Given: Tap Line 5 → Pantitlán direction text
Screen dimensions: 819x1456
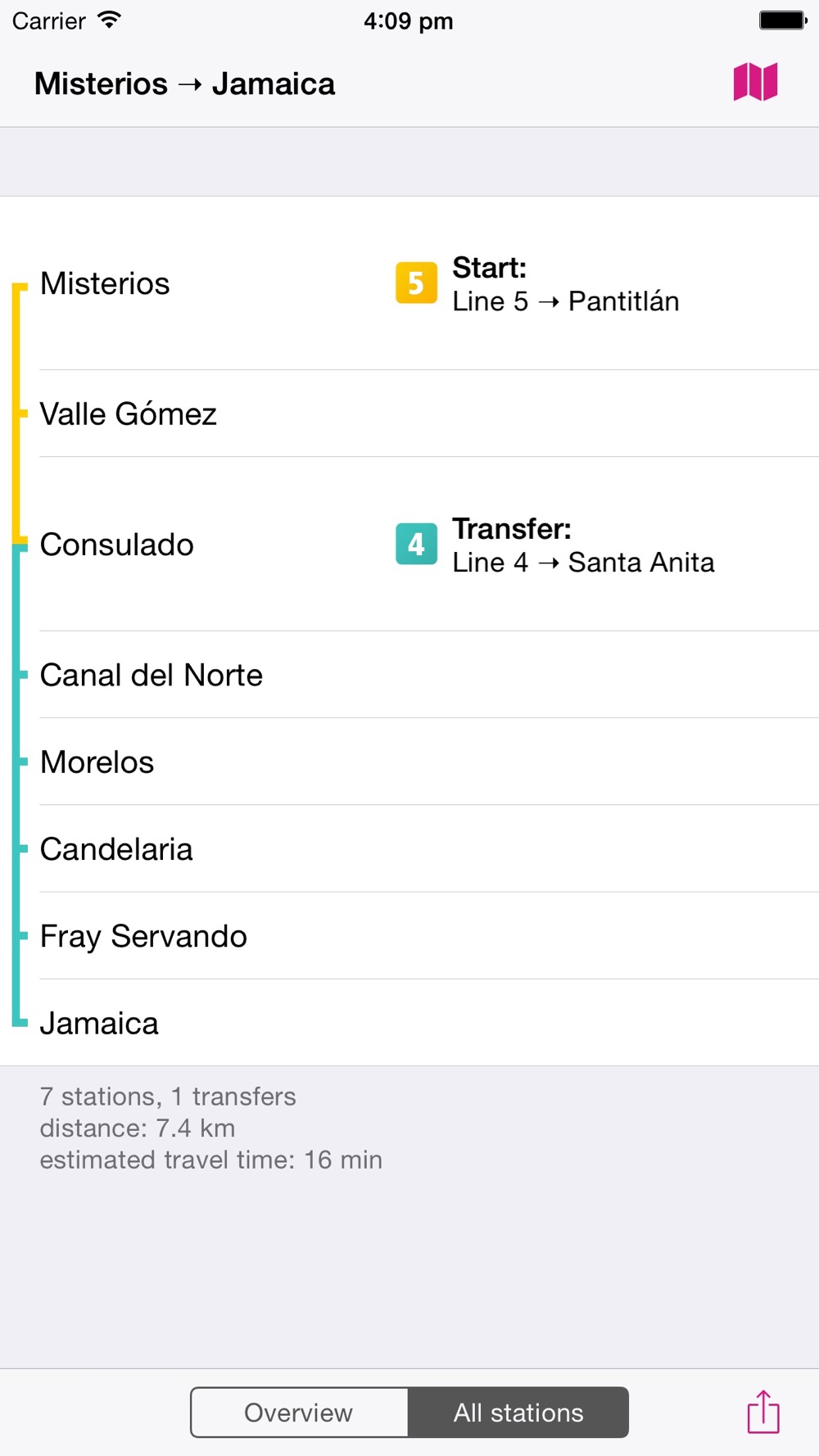Looking at the screenshot, I should 566,301.
